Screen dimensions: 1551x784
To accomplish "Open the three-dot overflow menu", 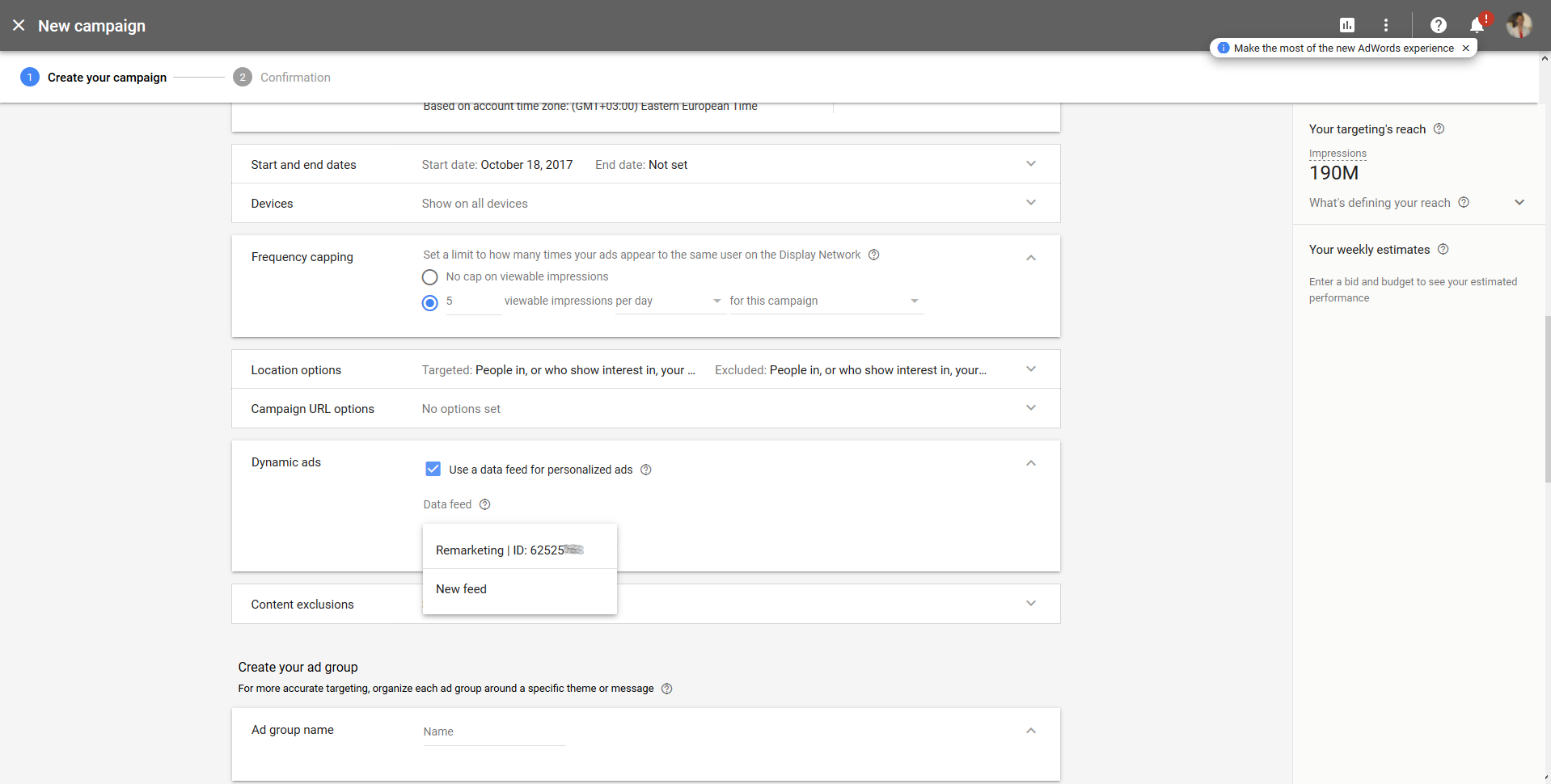I will [1385, 25].
